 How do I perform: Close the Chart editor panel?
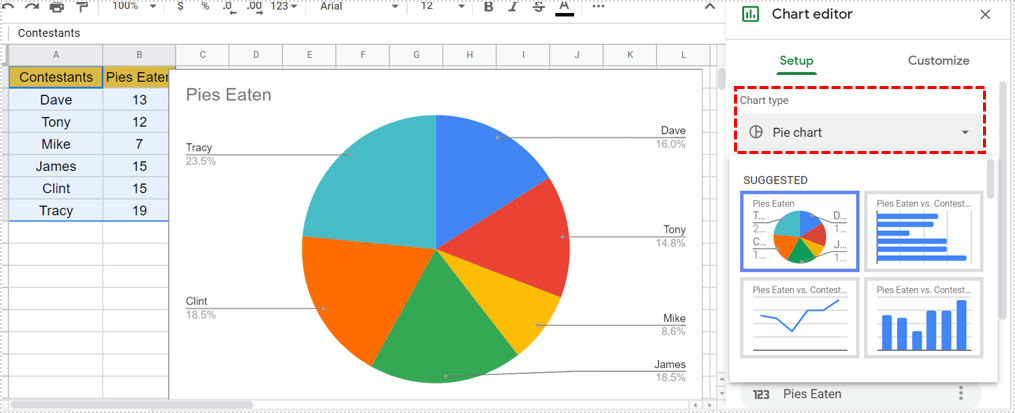[x=985, y=15]
